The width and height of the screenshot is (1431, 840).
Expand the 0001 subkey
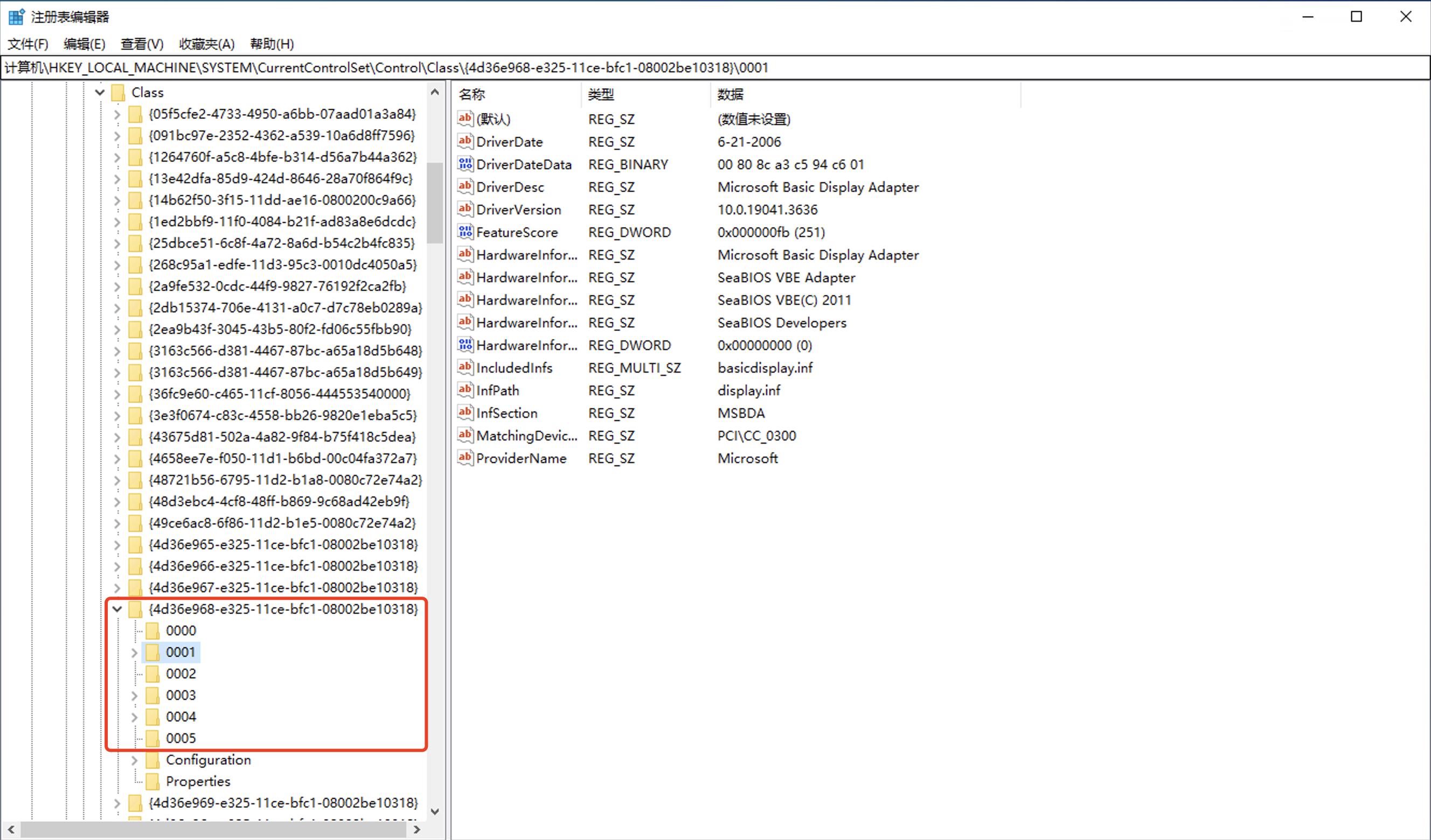(x=134, y=653)
